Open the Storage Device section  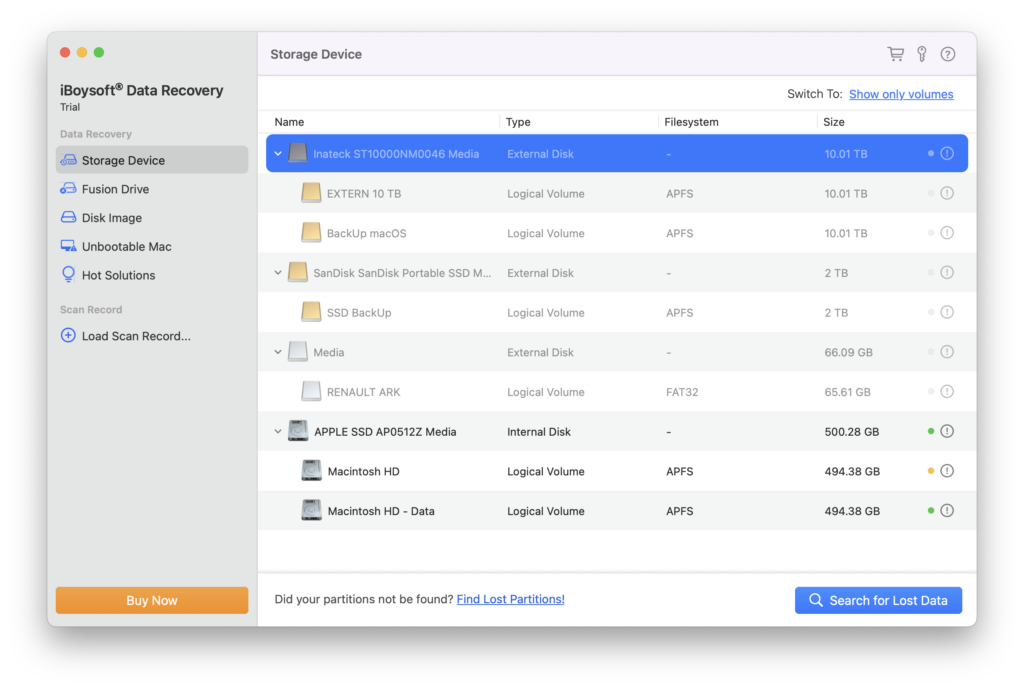pyautogui.click(x=152, y=160)
